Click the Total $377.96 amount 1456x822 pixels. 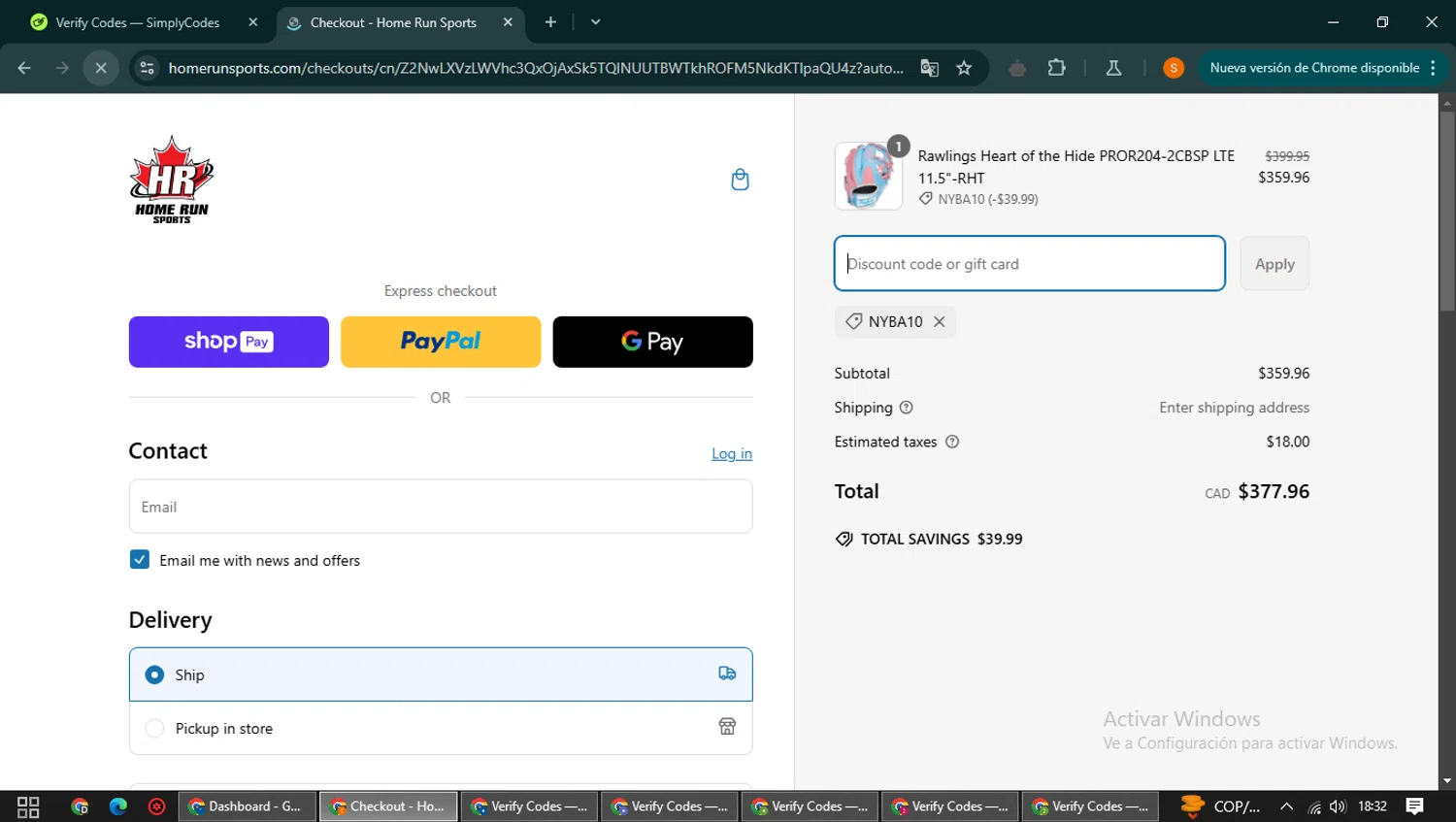click(x=1274, y=492)
